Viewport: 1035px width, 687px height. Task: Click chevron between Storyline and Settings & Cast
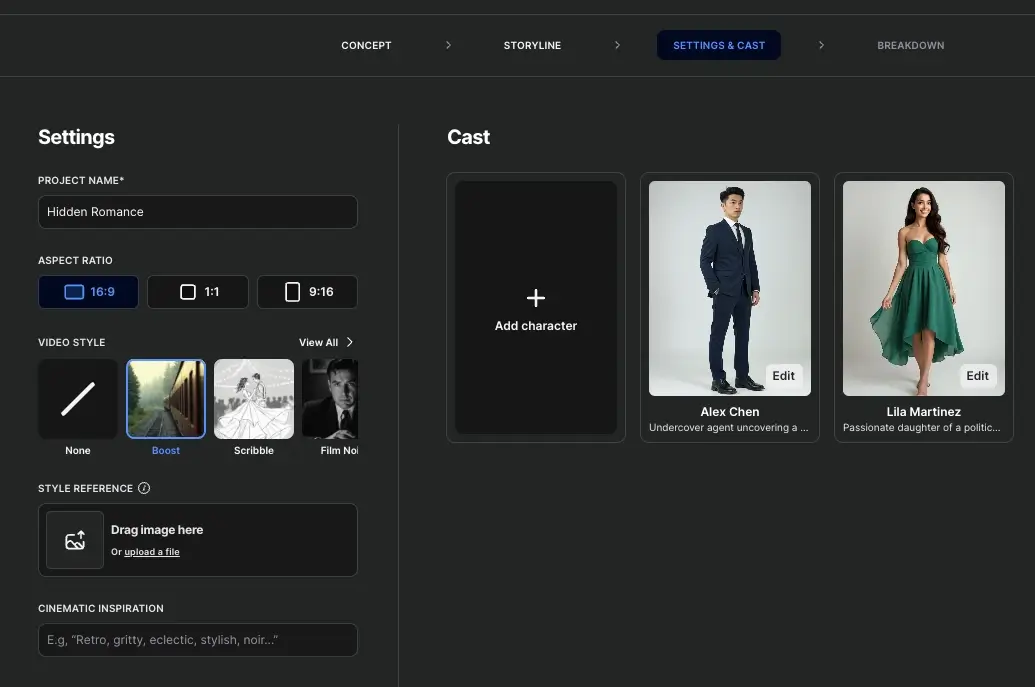617,45
